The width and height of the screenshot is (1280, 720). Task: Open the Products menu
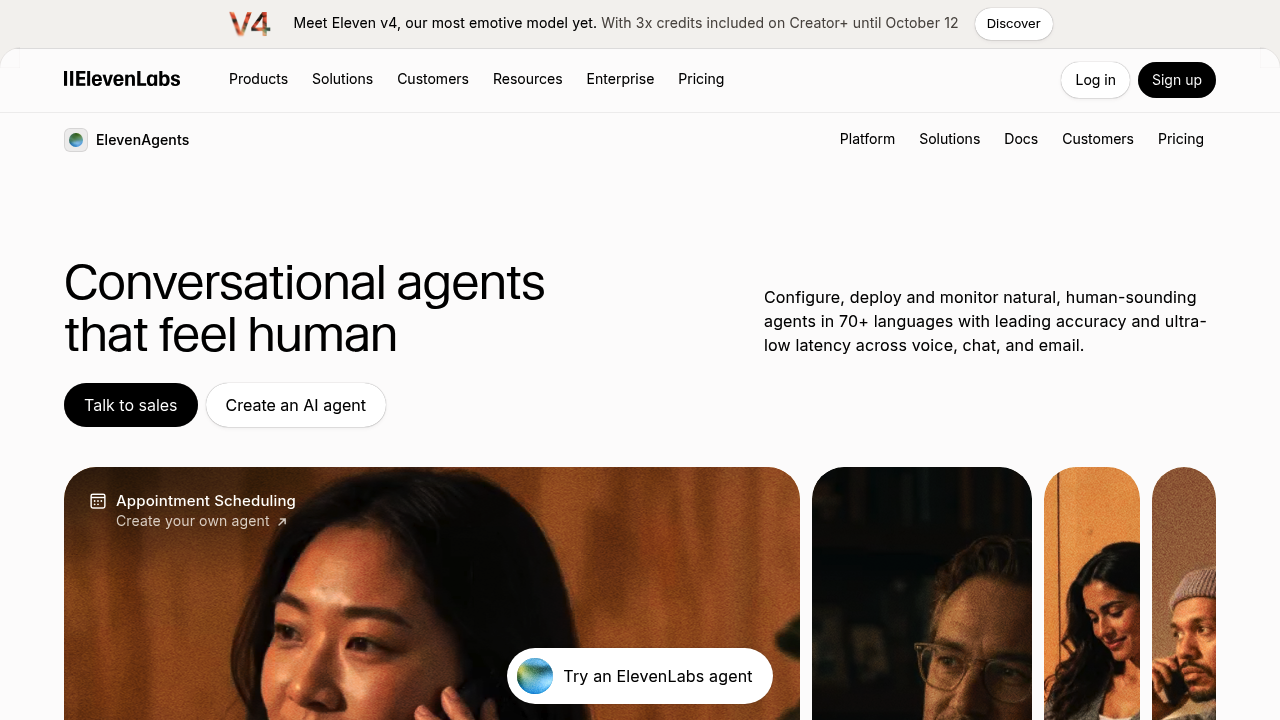258,79
